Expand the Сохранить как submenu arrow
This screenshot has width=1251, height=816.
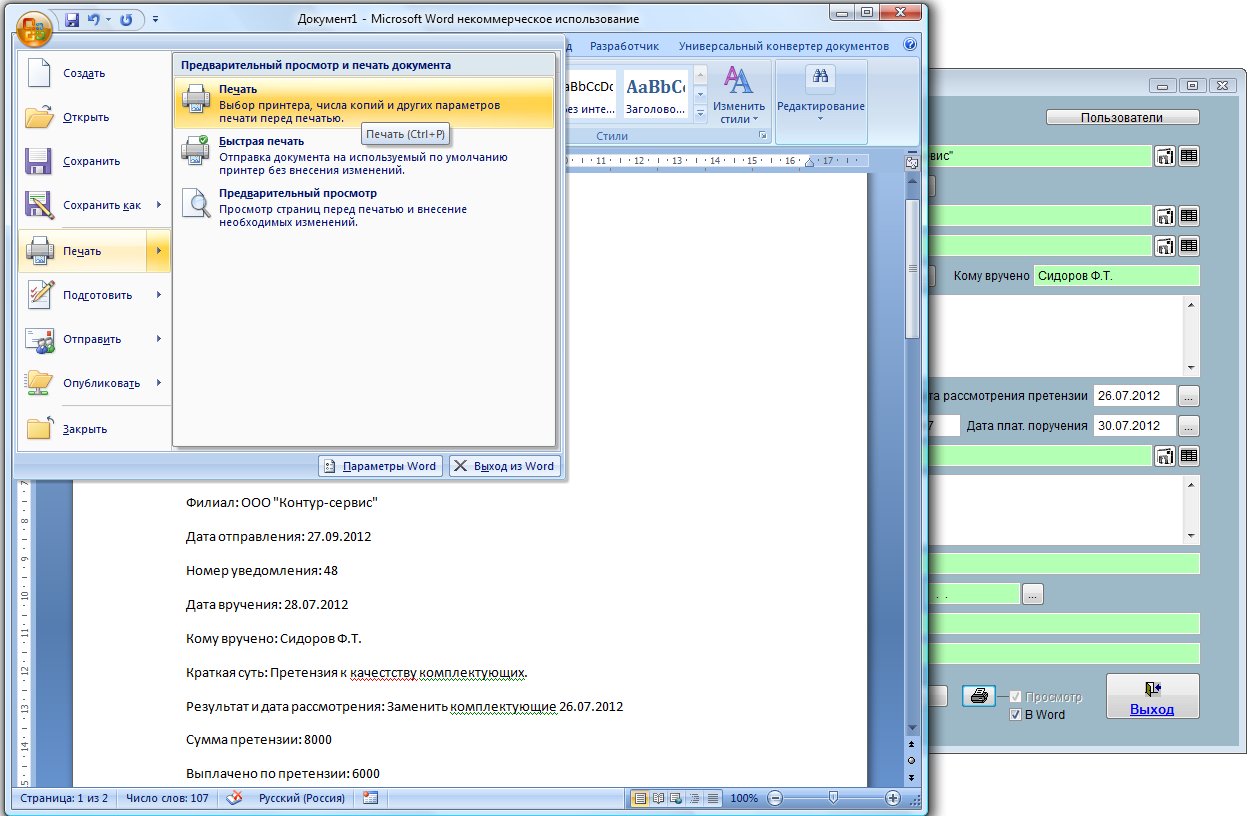[x=159, y=205]
